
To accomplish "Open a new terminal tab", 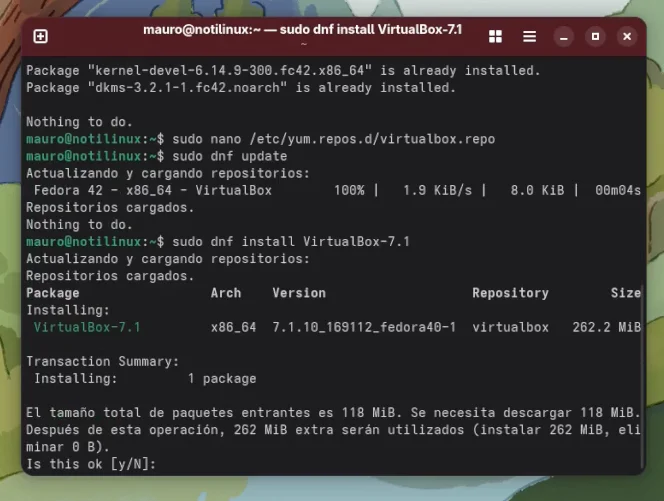I will (x=40, y=36).
